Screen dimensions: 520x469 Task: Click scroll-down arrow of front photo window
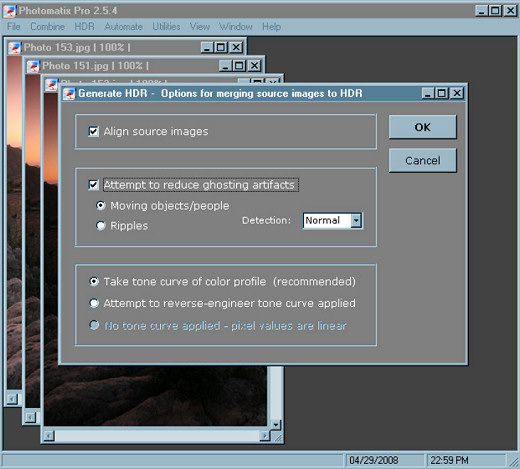[276, 424]
